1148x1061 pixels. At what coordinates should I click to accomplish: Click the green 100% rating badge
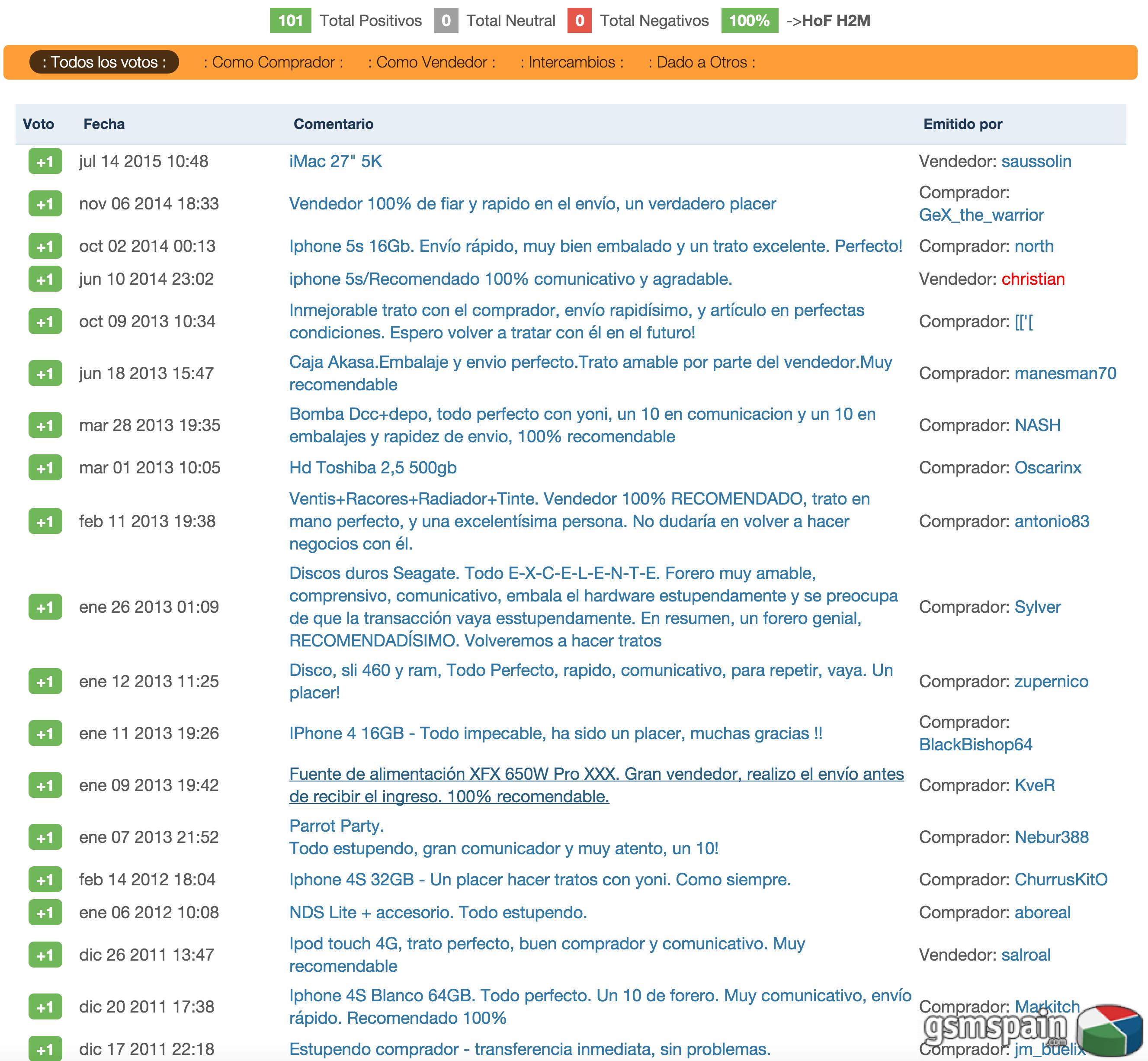tap(750, 21)
